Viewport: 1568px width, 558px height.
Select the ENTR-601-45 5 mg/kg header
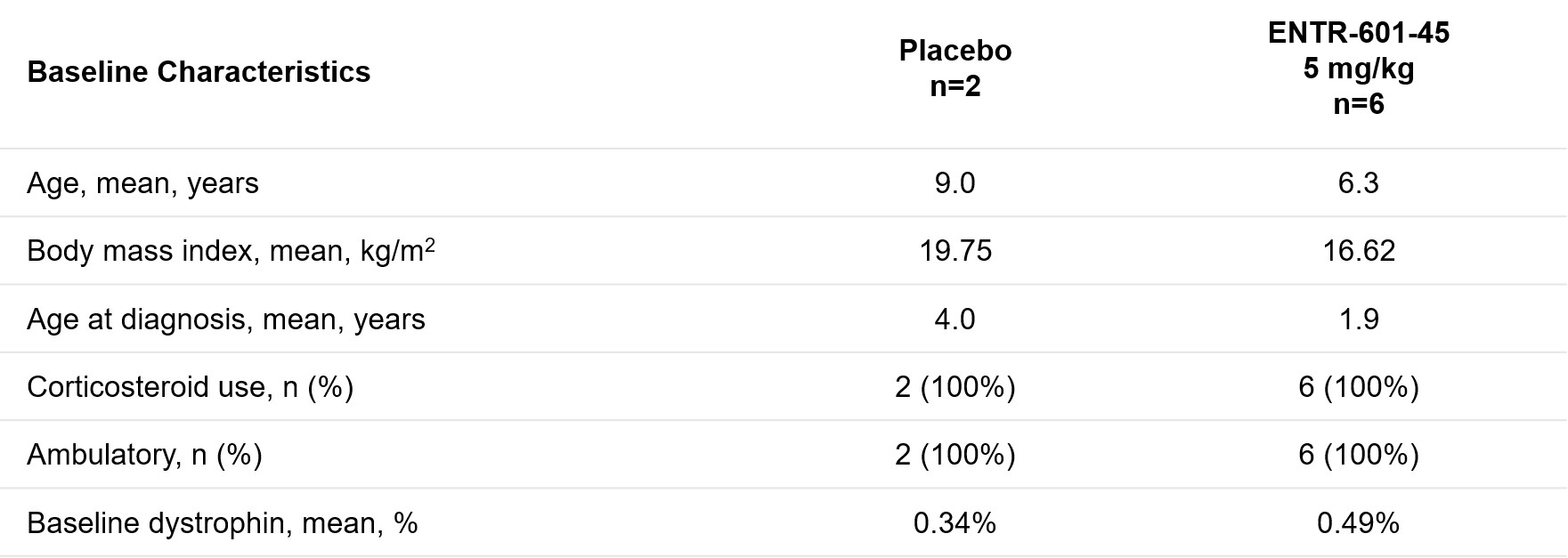1359,69
